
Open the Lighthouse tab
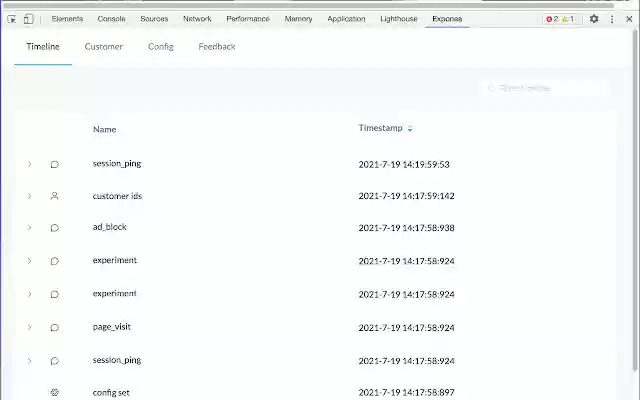[x=399, y=19]
